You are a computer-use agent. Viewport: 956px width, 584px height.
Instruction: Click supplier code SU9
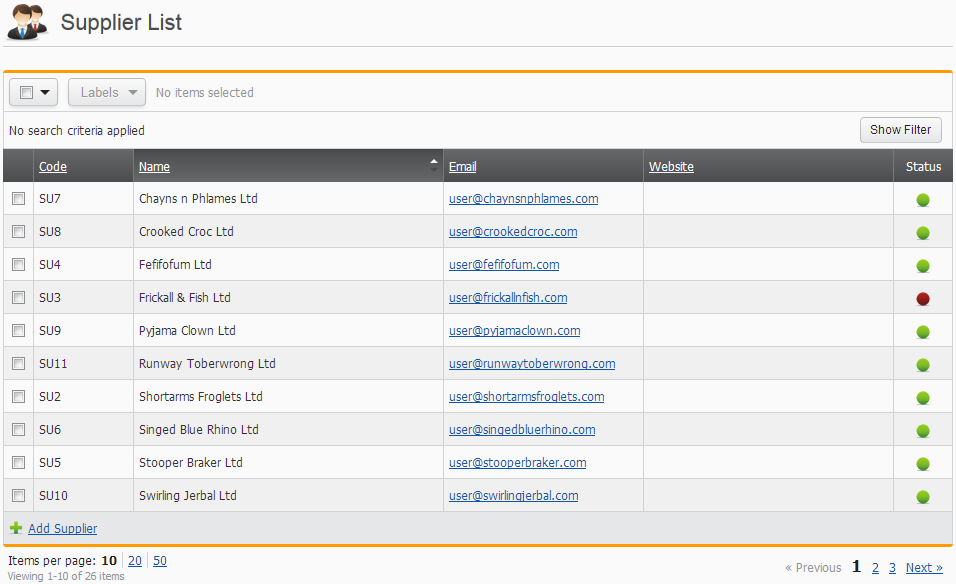pos(50,330)
